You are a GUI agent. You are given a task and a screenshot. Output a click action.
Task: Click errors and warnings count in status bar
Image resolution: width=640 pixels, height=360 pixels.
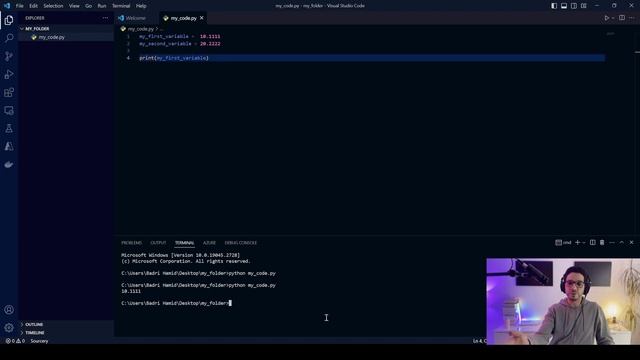15,341
